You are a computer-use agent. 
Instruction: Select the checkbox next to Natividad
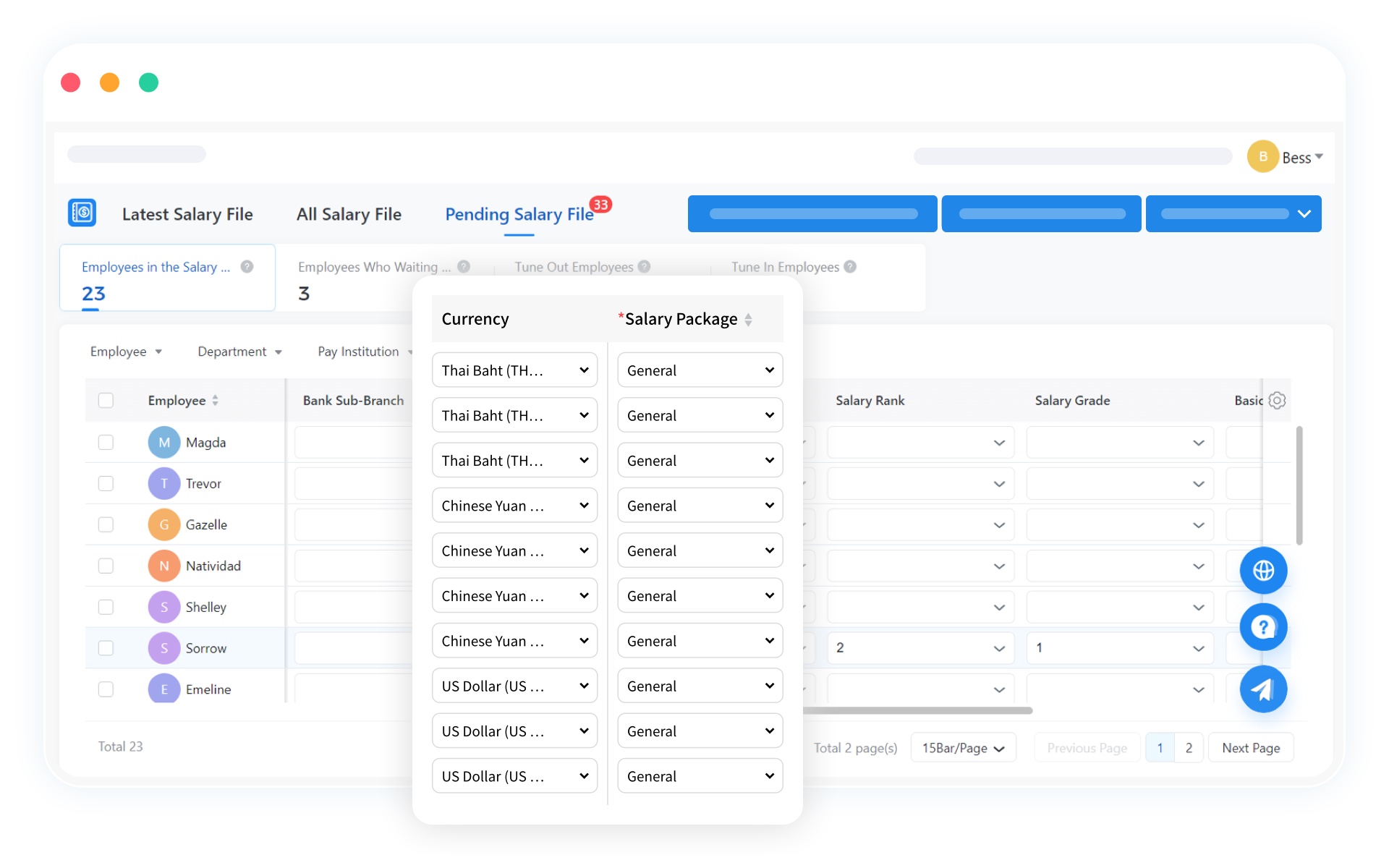point(106,566)
